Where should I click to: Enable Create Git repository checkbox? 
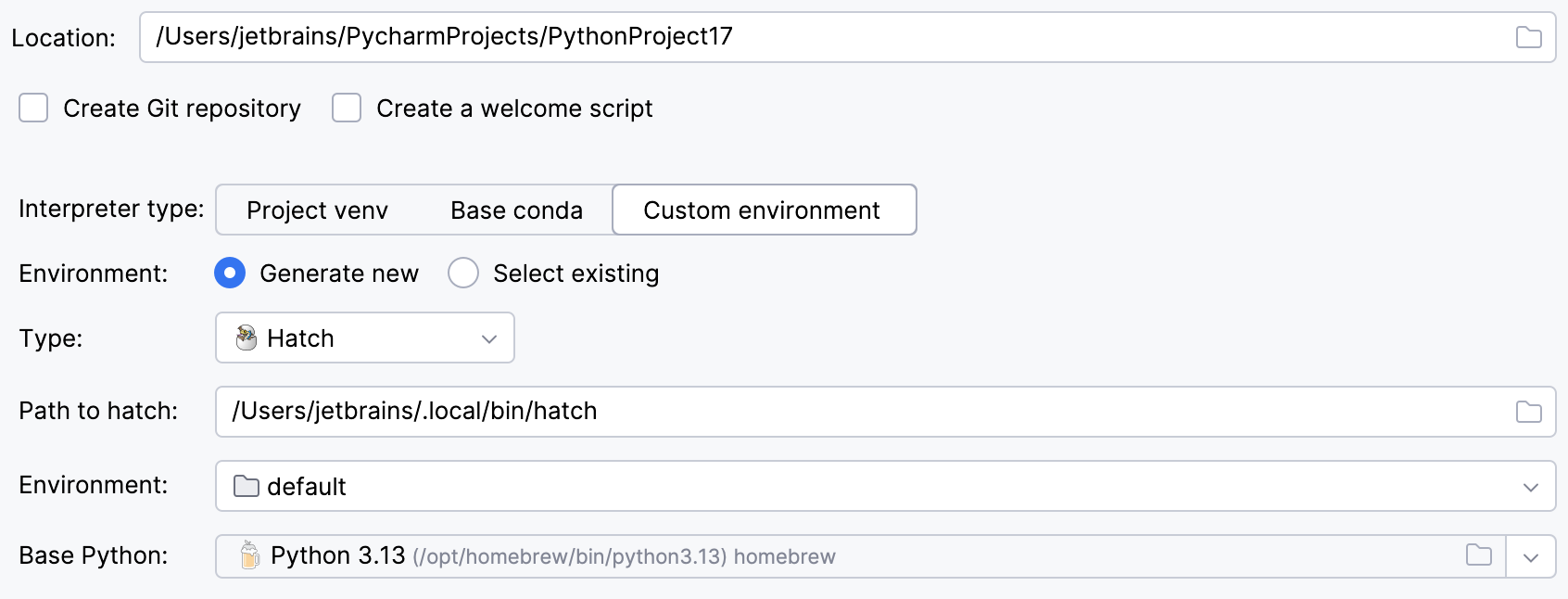33,108
